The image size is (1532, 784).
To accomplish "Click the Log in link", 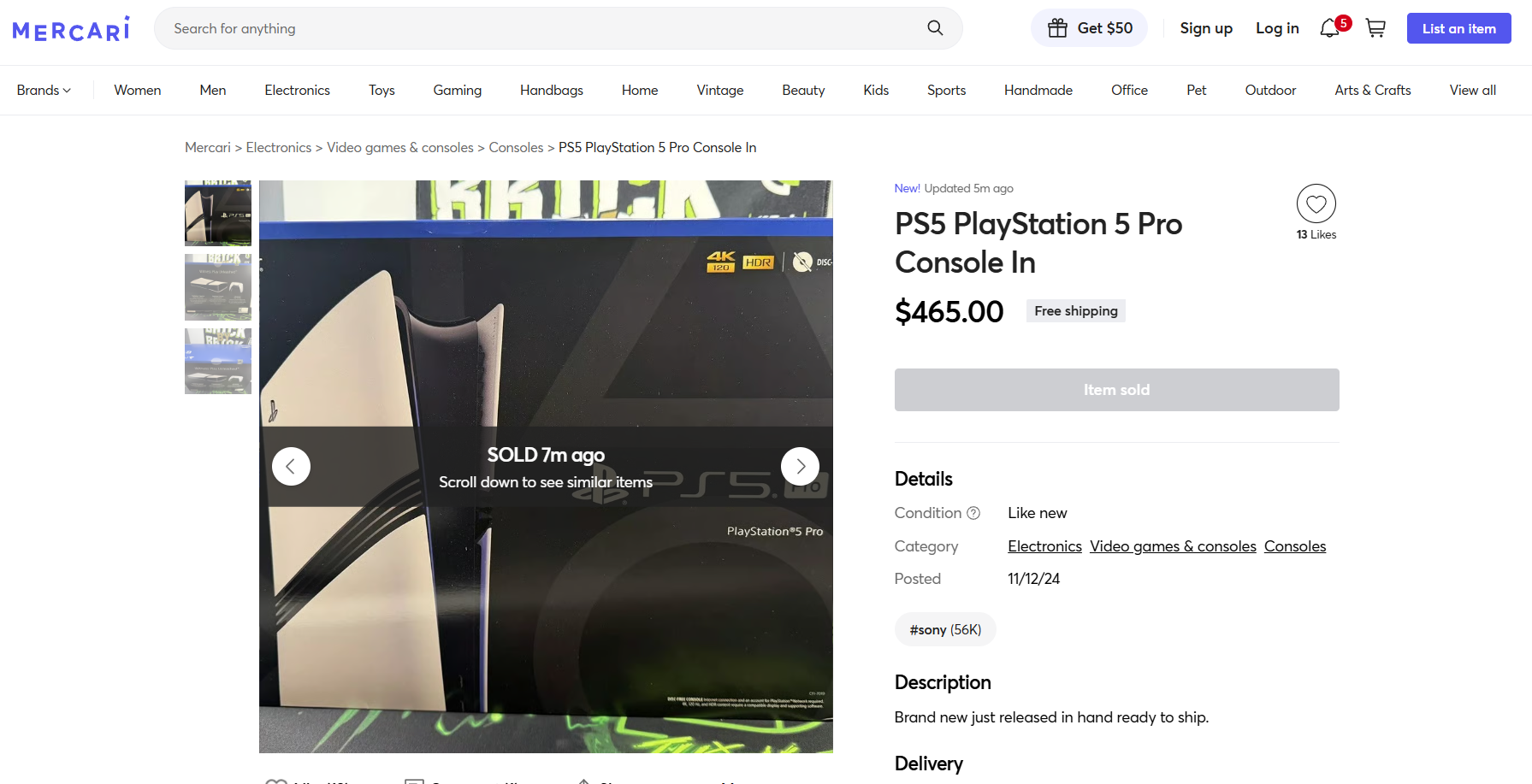I will tap(1277, 28).
